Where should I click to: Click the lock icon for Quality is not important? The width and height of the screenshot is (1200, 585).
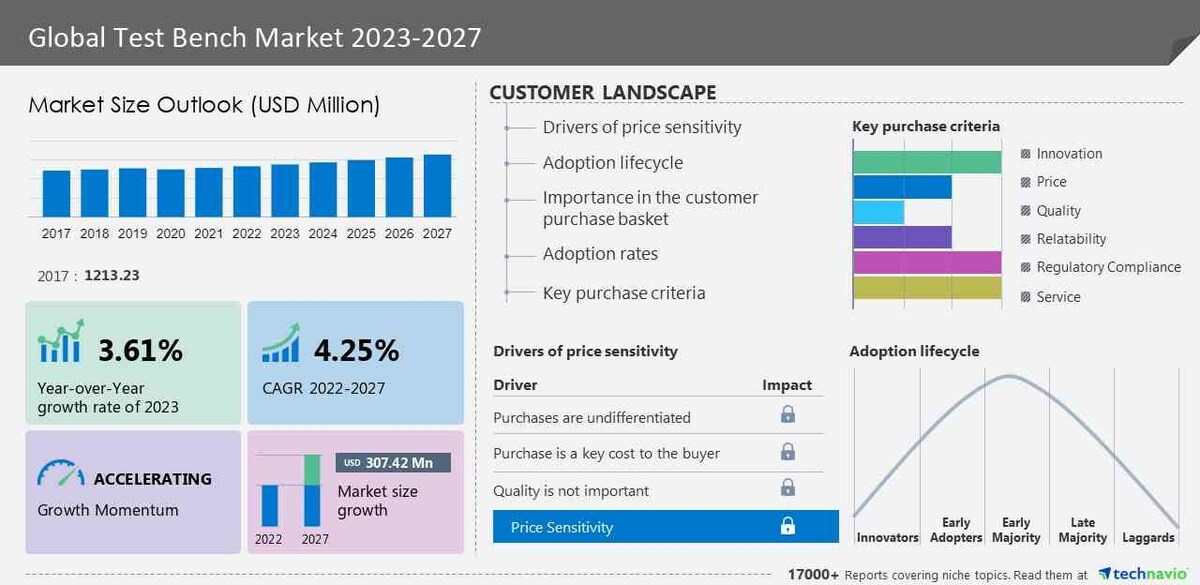pos(788,488)
